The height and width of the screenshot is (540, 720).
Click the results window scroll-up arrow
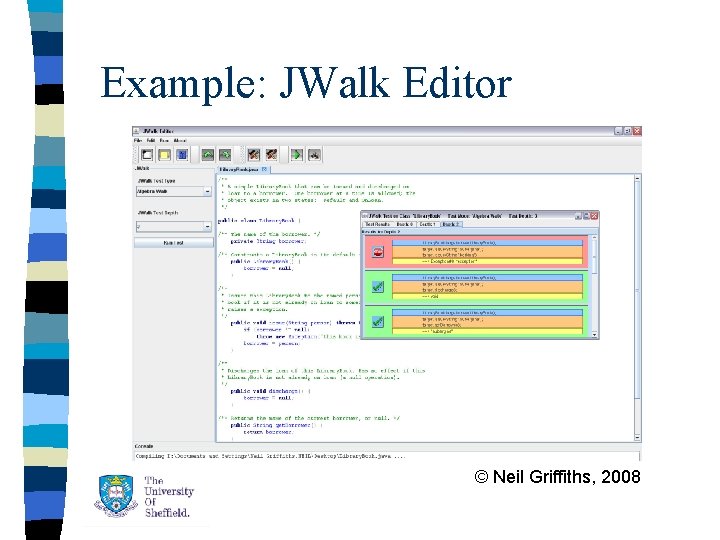pos(594,237)
